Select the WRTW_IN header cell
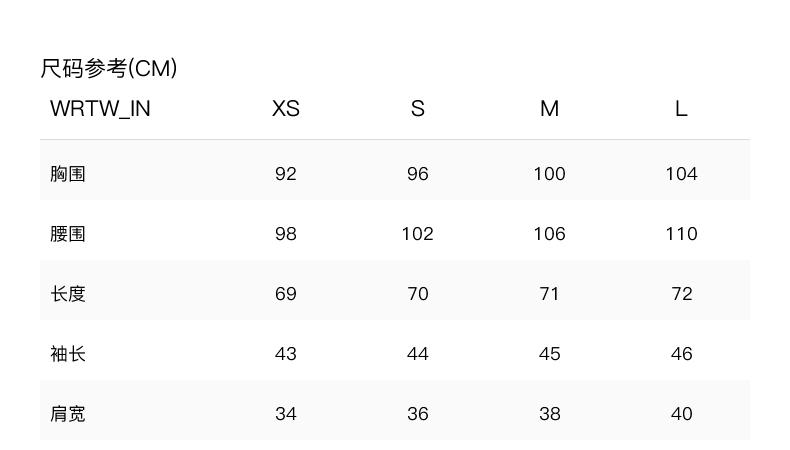This screenshot has width=790, height=450. click(x=100, y=109)
